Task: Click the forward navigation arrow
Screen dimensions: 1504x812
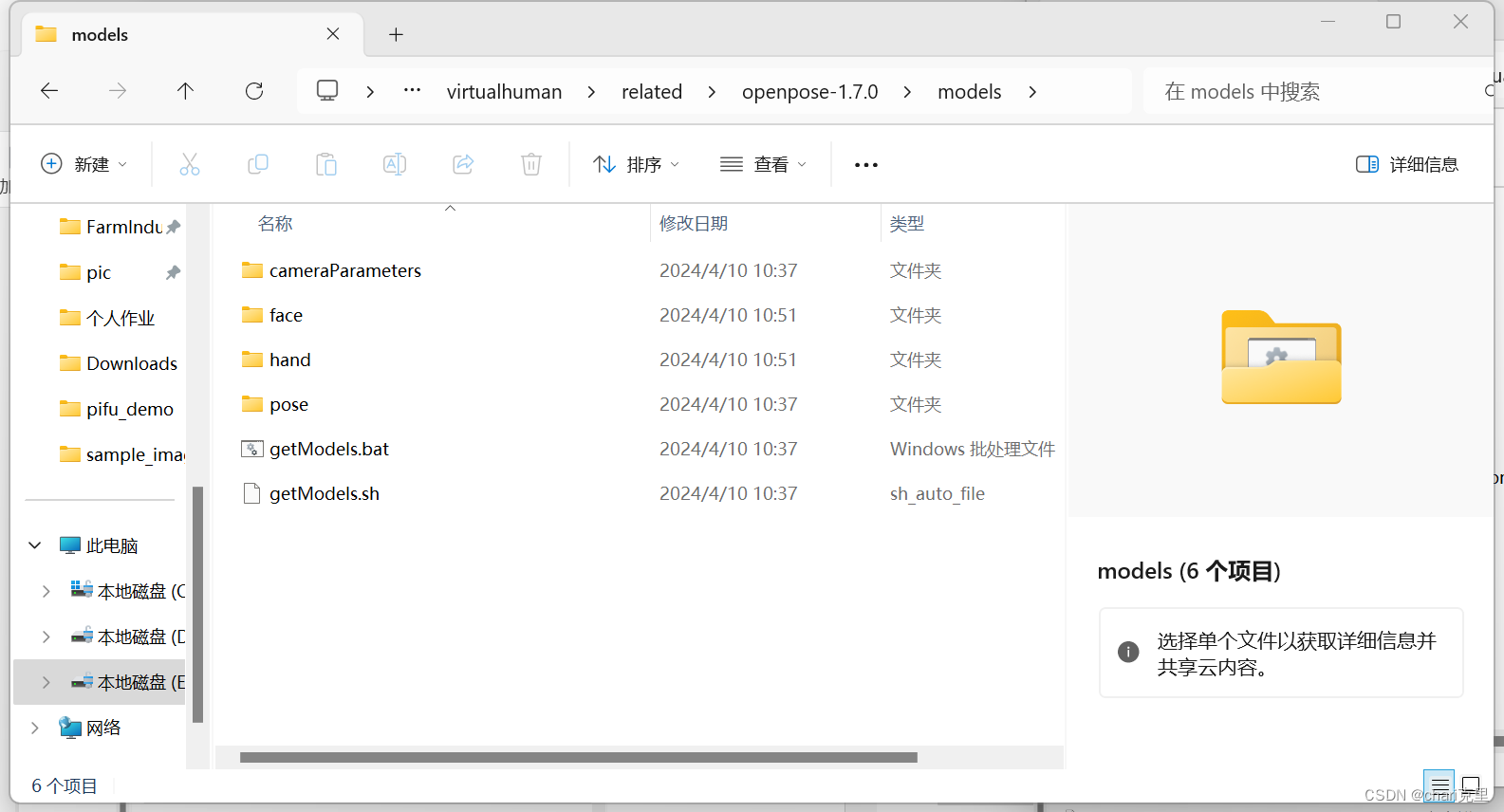Action: point(118,91)
